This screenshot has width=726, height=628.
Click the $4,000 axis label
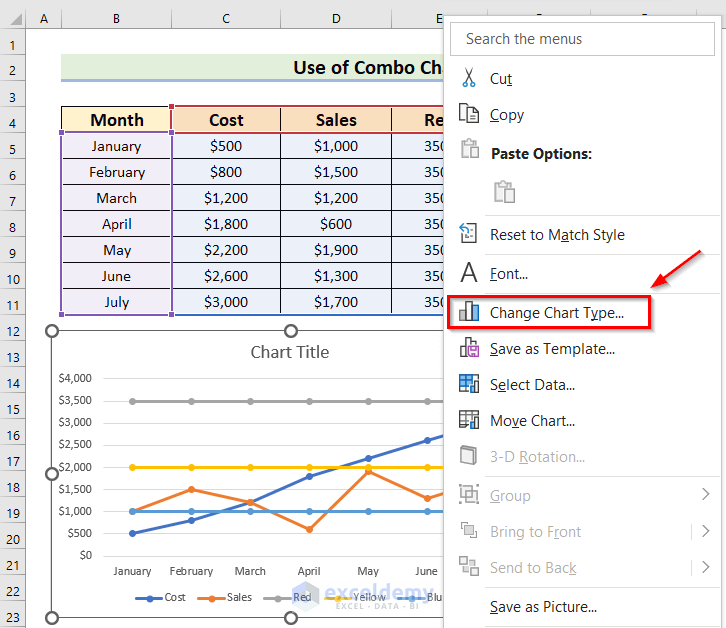coord(75,378)
